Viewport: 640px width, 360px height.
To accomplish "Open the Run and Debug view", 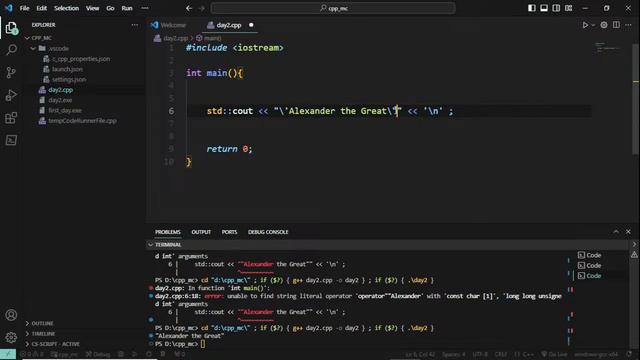I will point(11,95).
